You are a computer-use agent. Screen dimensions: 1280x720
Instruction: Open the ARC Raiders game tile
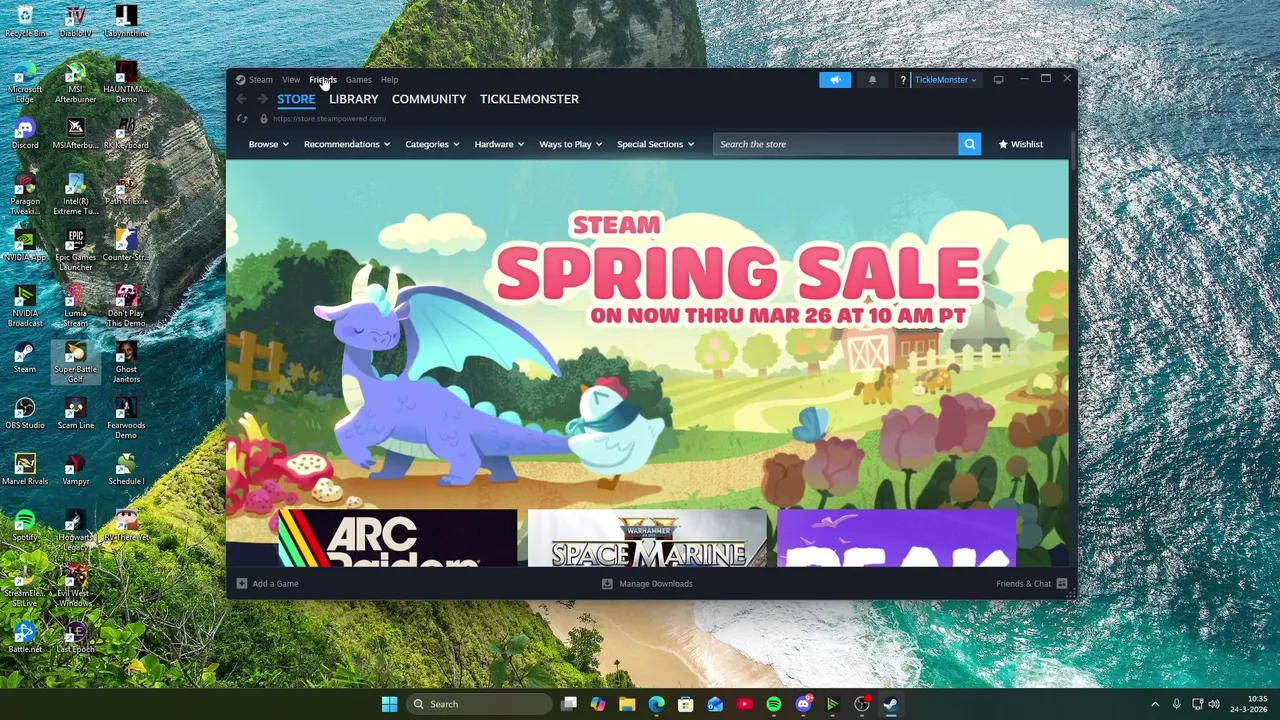398,538
